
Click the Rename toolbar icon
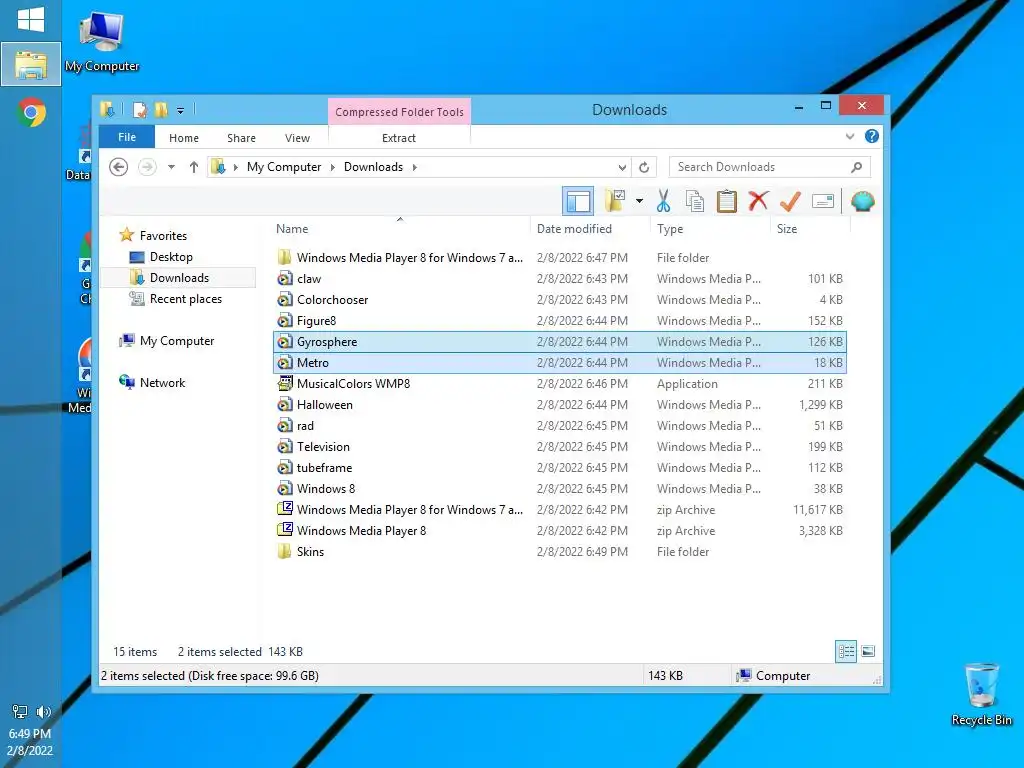(822, 201)
